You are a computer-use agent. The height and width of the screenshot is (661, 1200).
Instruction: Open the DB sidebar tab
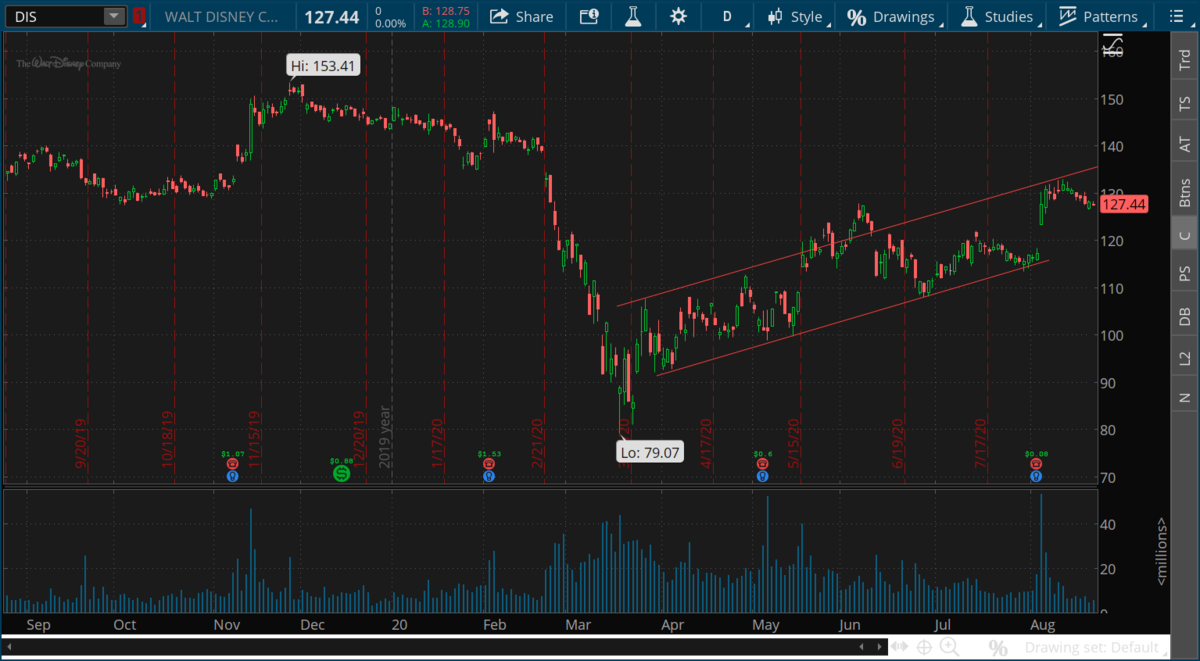pyautogui.click(x=1185, y=316)
